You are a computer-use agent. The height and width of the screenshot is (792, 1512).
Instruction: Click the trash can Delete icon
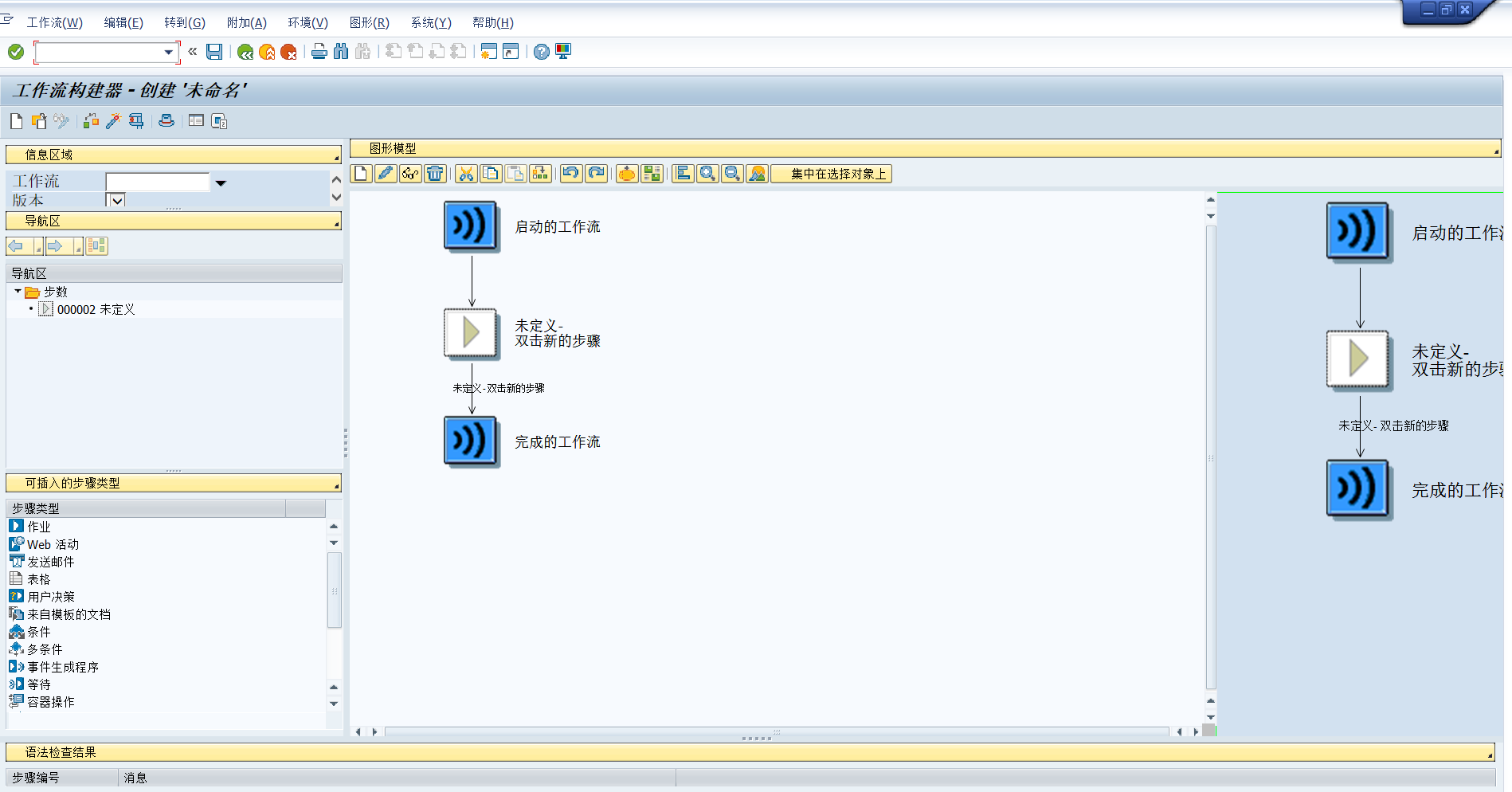[x=435, y=174]
